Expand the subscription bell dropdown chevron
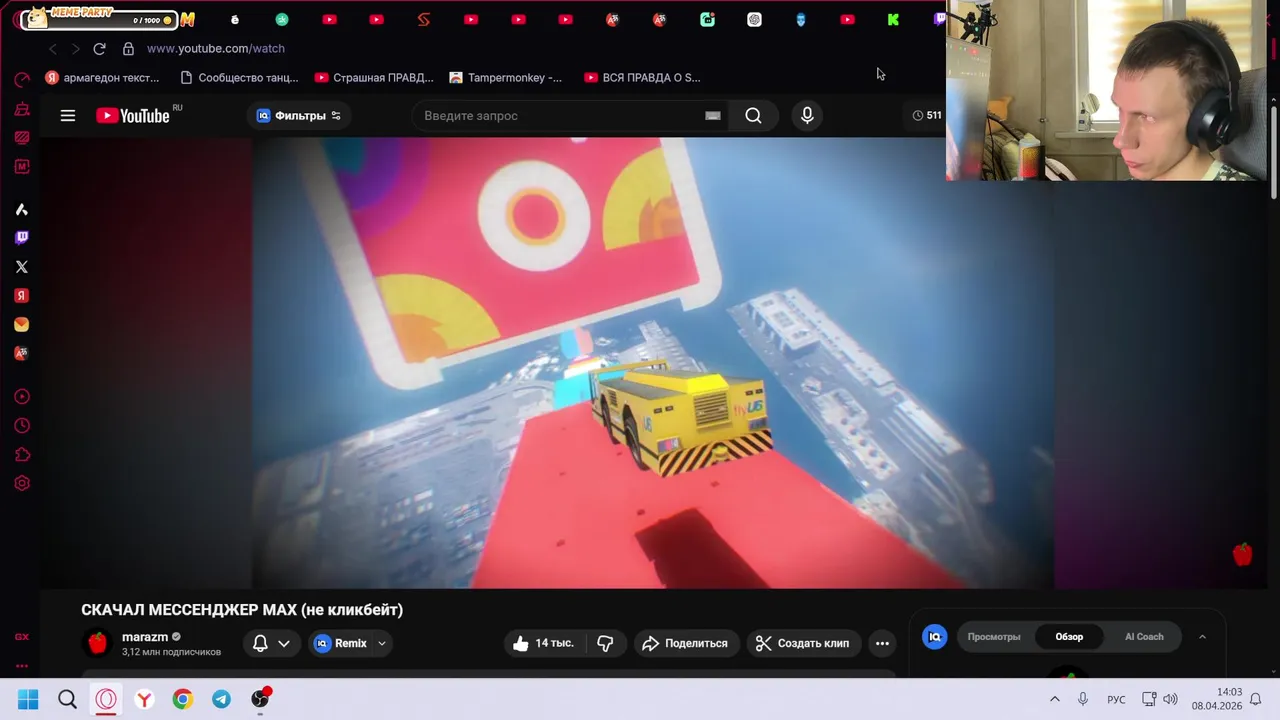The image size is (1280, 720). pyautogui.click(x=284, y=644)
